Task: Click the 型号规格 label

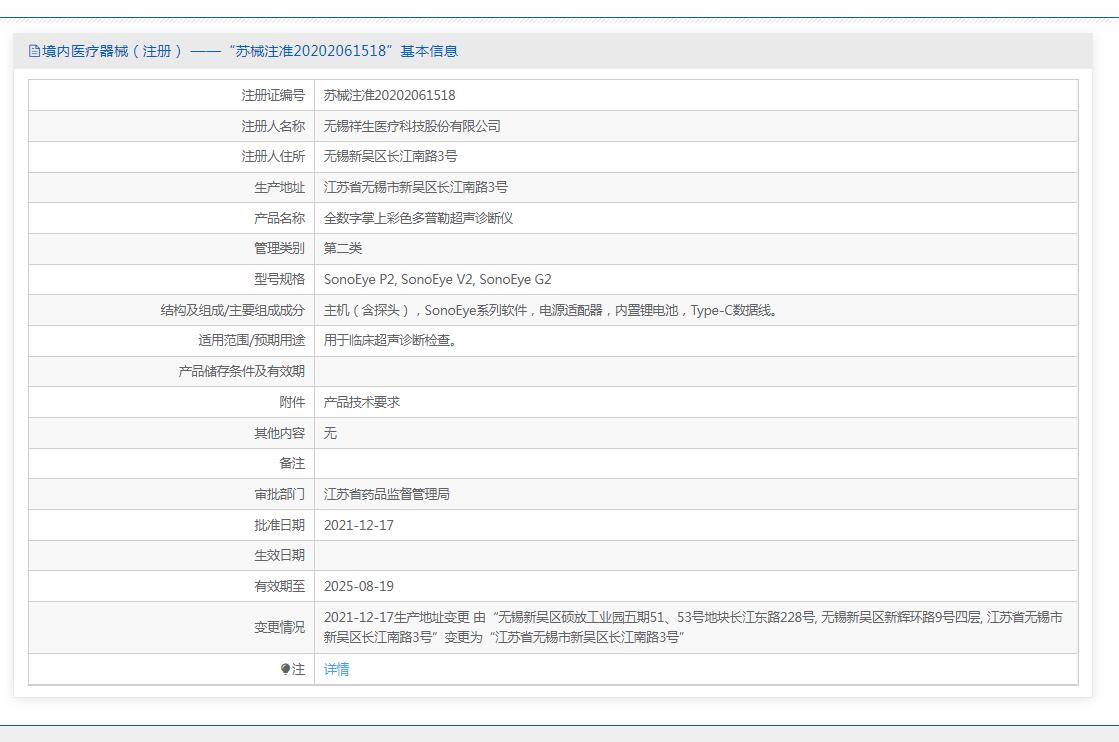Action: point(279,280)
